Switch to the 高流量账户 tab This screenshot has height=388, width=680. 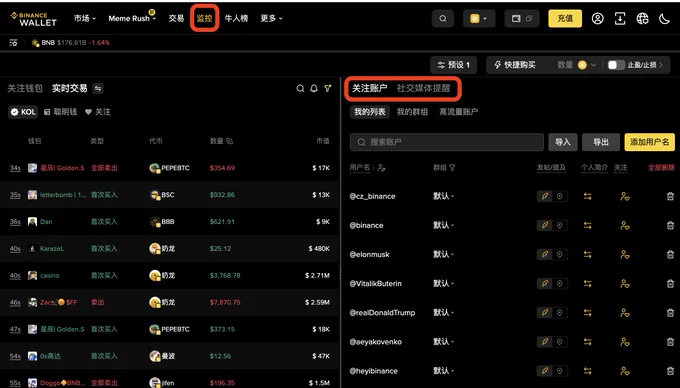(x=458, y=112)
